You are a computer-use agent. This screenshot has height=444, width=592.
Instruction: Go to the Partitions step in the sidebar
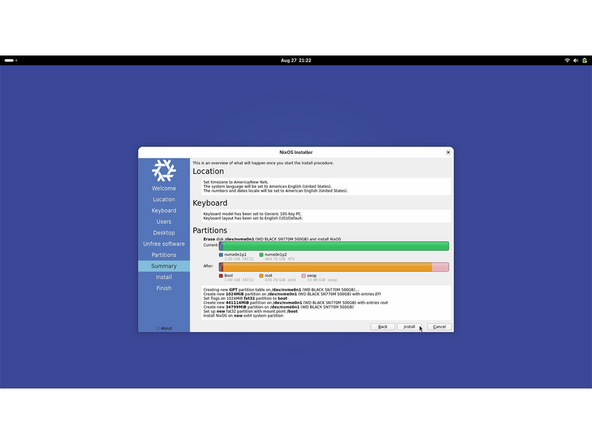point(164,255)
